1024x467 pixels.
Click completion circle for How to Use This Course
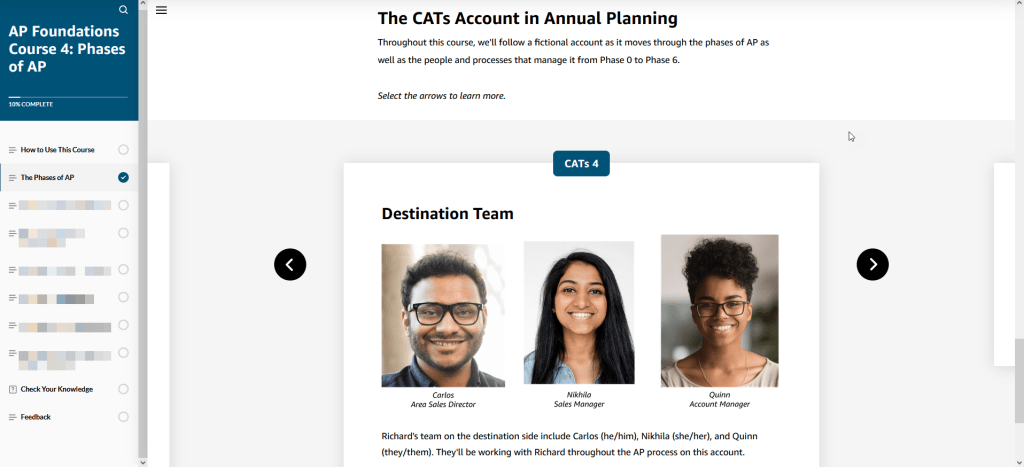[123, 150]
